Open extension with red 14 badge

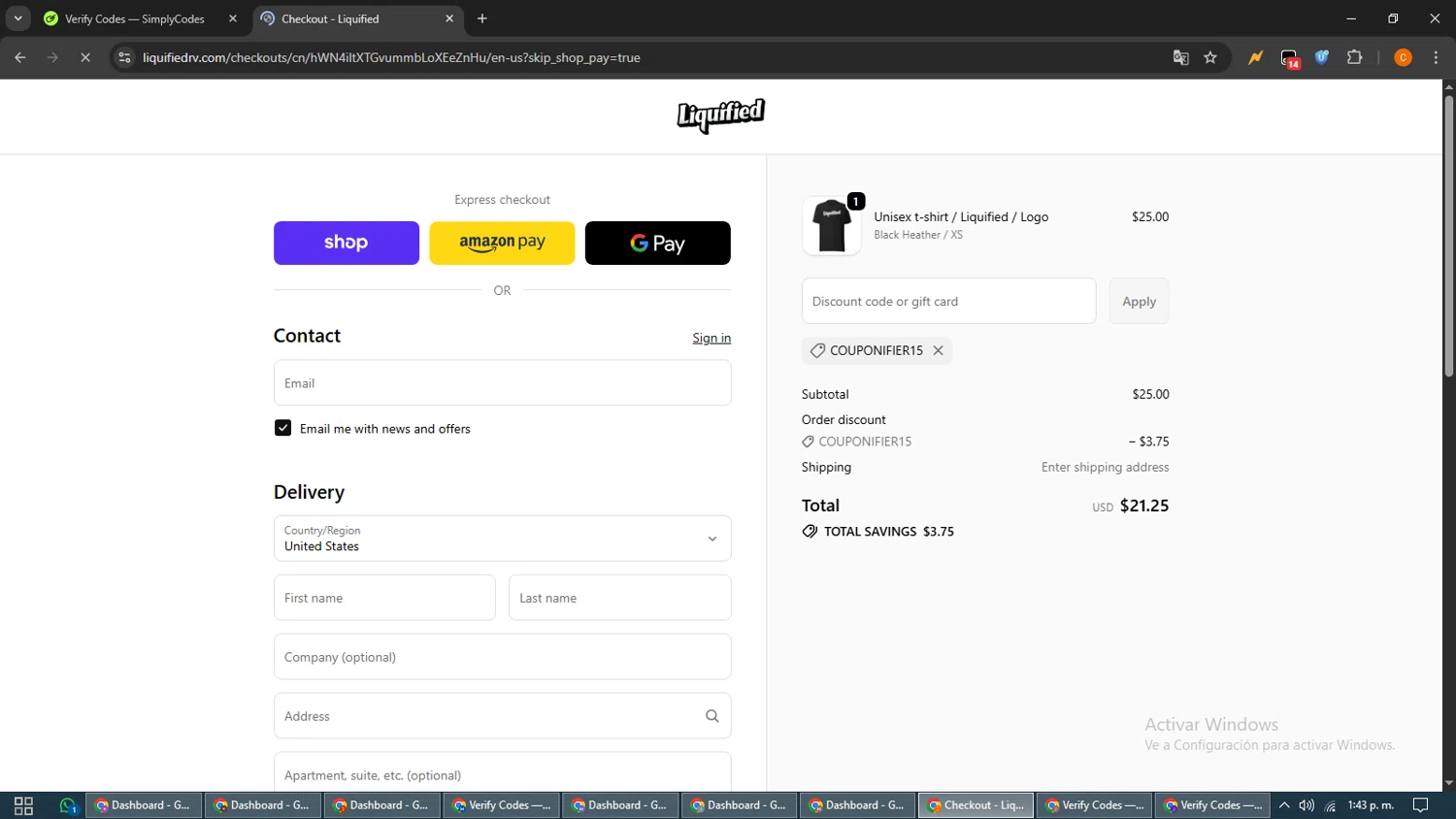click(x=1289, y=58)
